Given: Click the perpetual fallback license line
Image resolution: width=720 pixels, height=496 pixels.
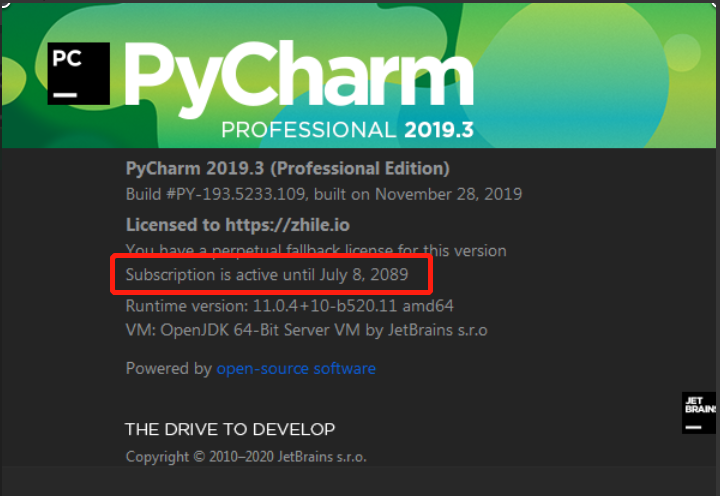Looking at the screenshot, I should coord(316,250).
